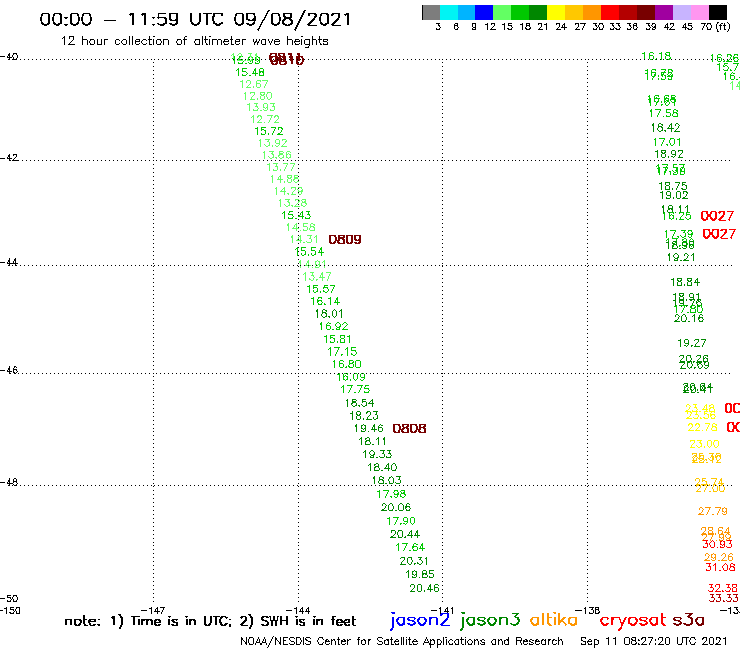The image size is (740, 650).
Task: Click the wave height value '19.33'
Action: click(x=377, y=454)
